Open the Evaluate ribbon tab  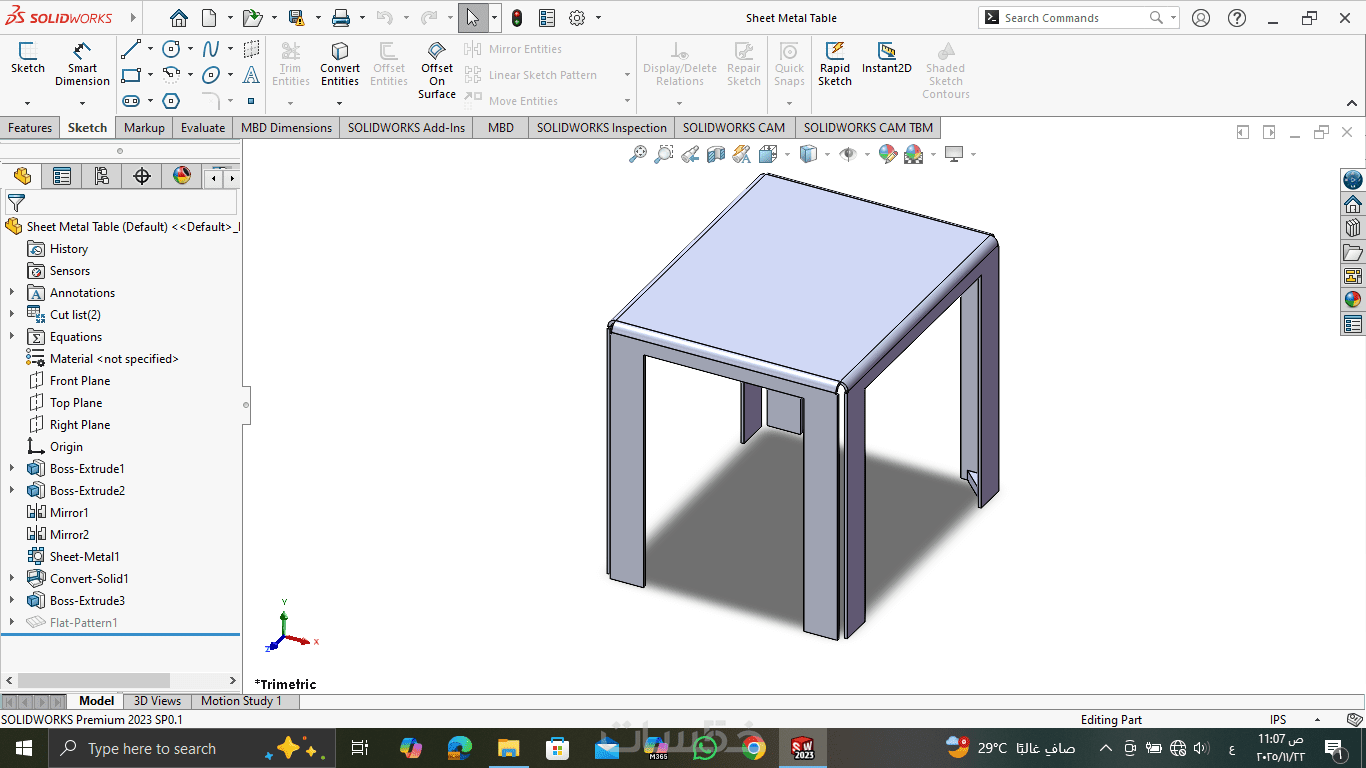(203, 128)
